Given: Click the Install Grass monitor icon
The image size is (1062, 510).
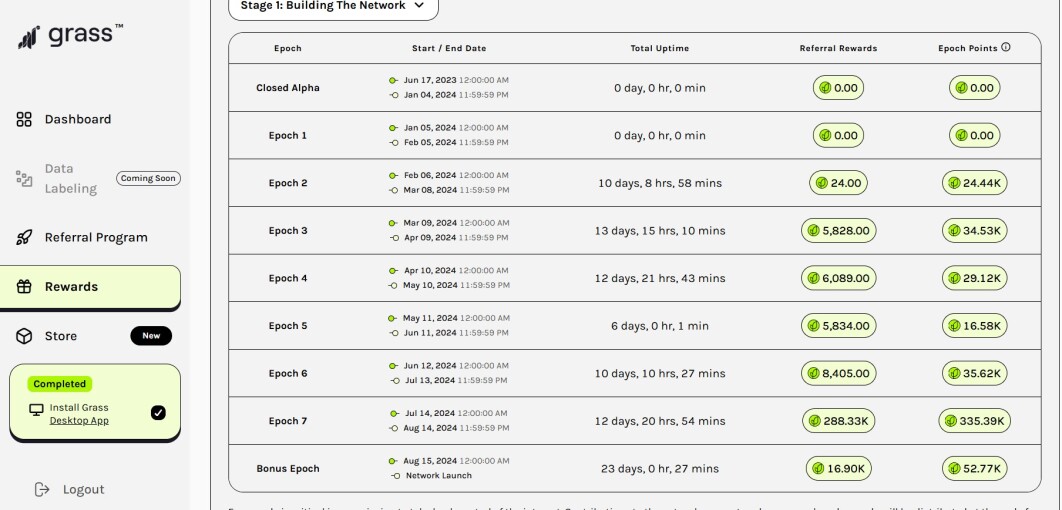Looking at the screenshot, I should coord(37,410).
